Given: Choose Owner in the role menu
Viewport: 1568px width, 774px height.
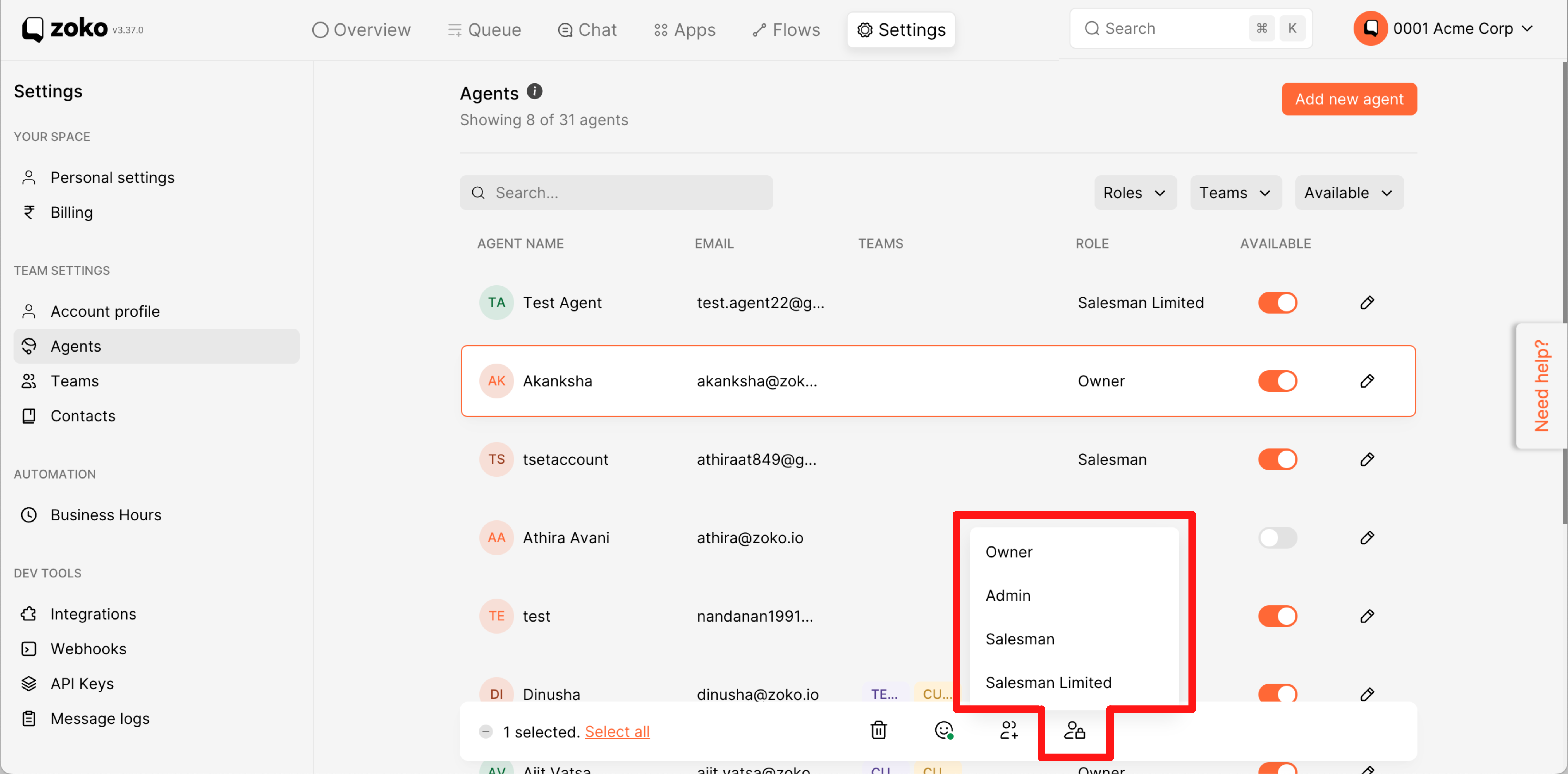Looking at the screenshot, I should [1074, 552].
